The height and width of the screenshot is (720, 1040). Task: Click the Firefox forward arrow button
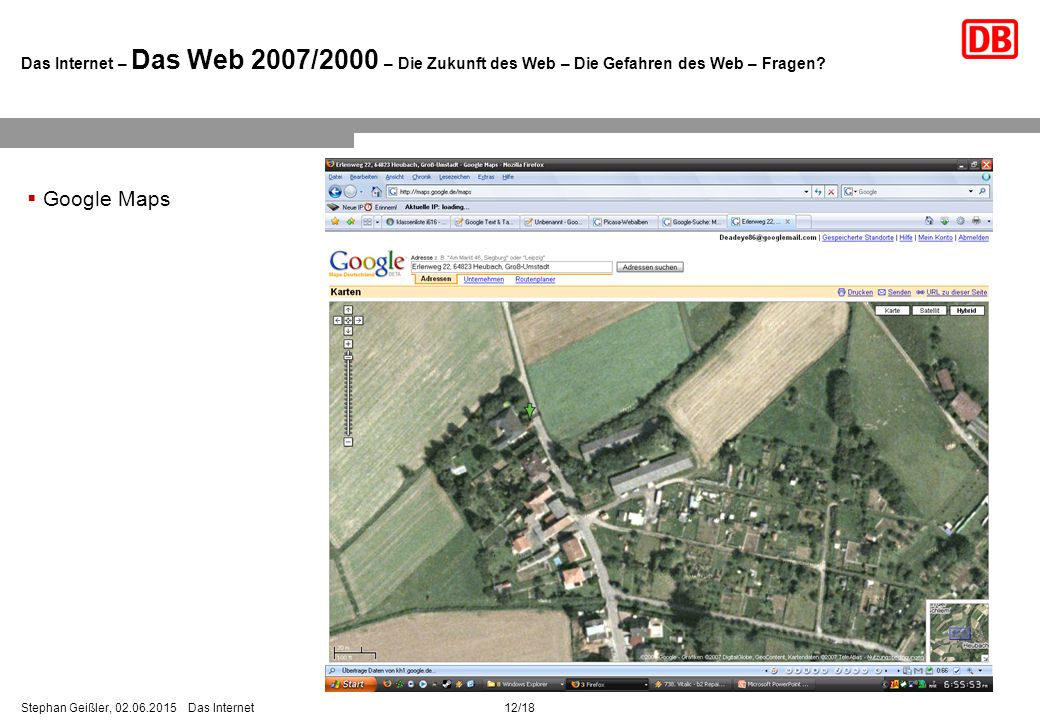(350, 192)
